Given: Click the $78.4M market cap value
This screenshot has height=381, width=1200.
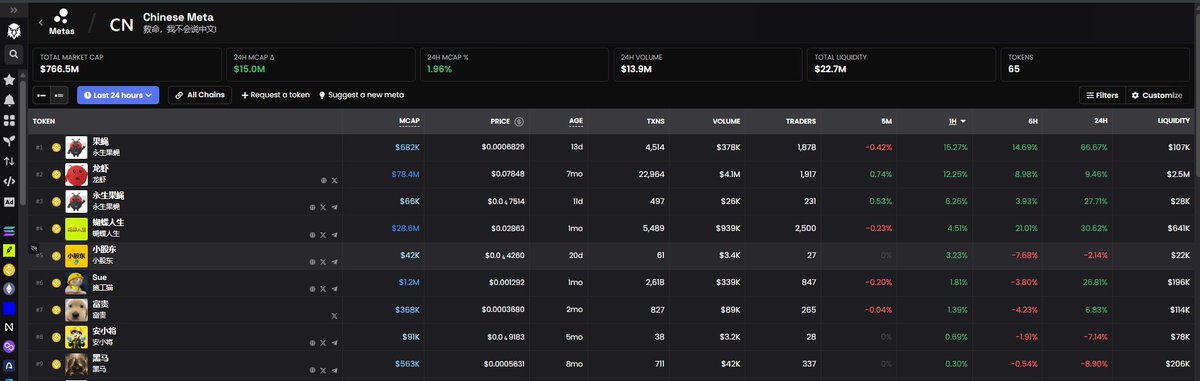Looking at the screenshot, I should [x=407, y=174].
